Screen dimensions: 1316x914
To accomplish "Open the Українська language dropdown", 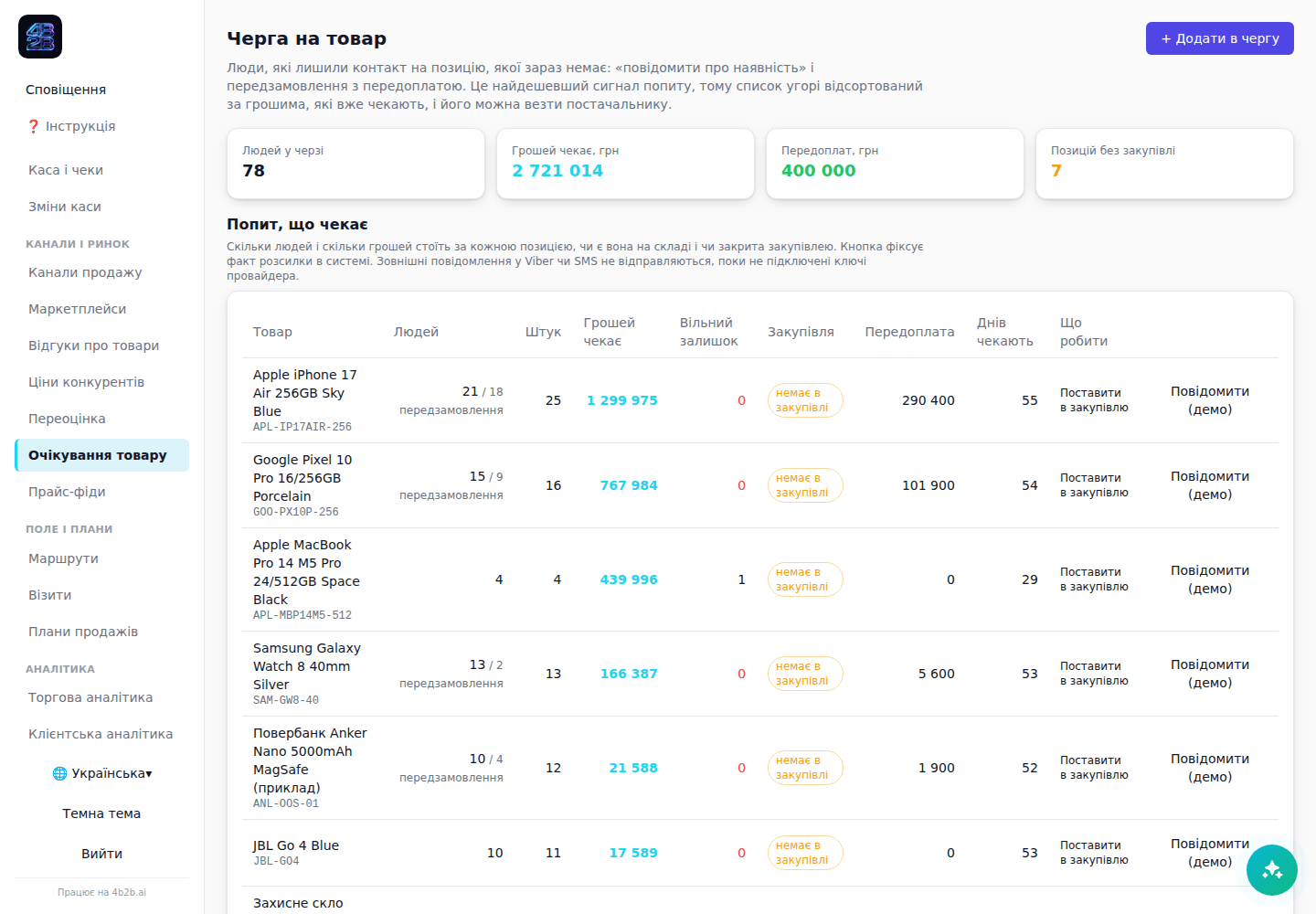I will point(102,773).
